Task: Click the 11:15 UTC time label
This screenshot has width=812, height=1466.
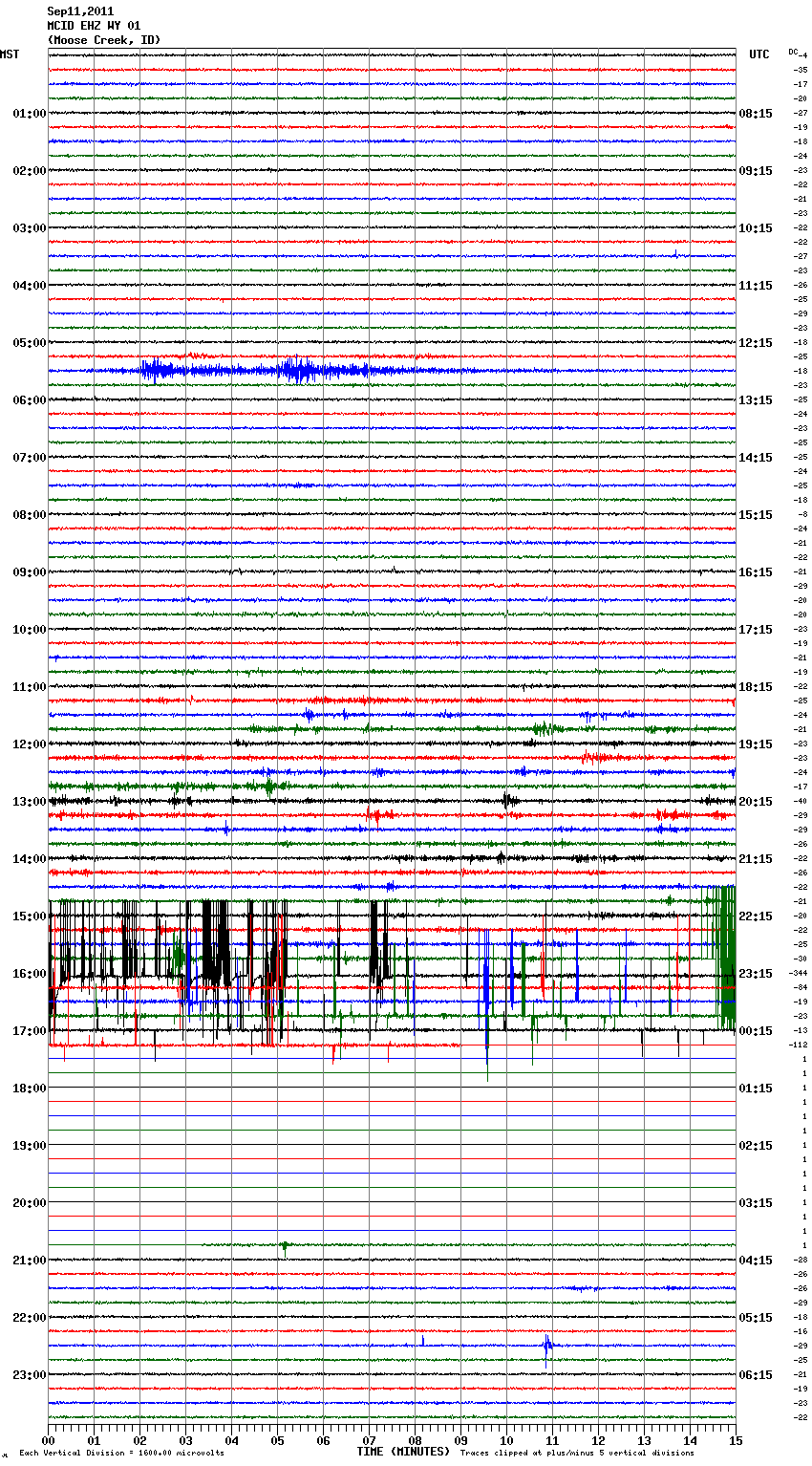Action: (756, 286)
